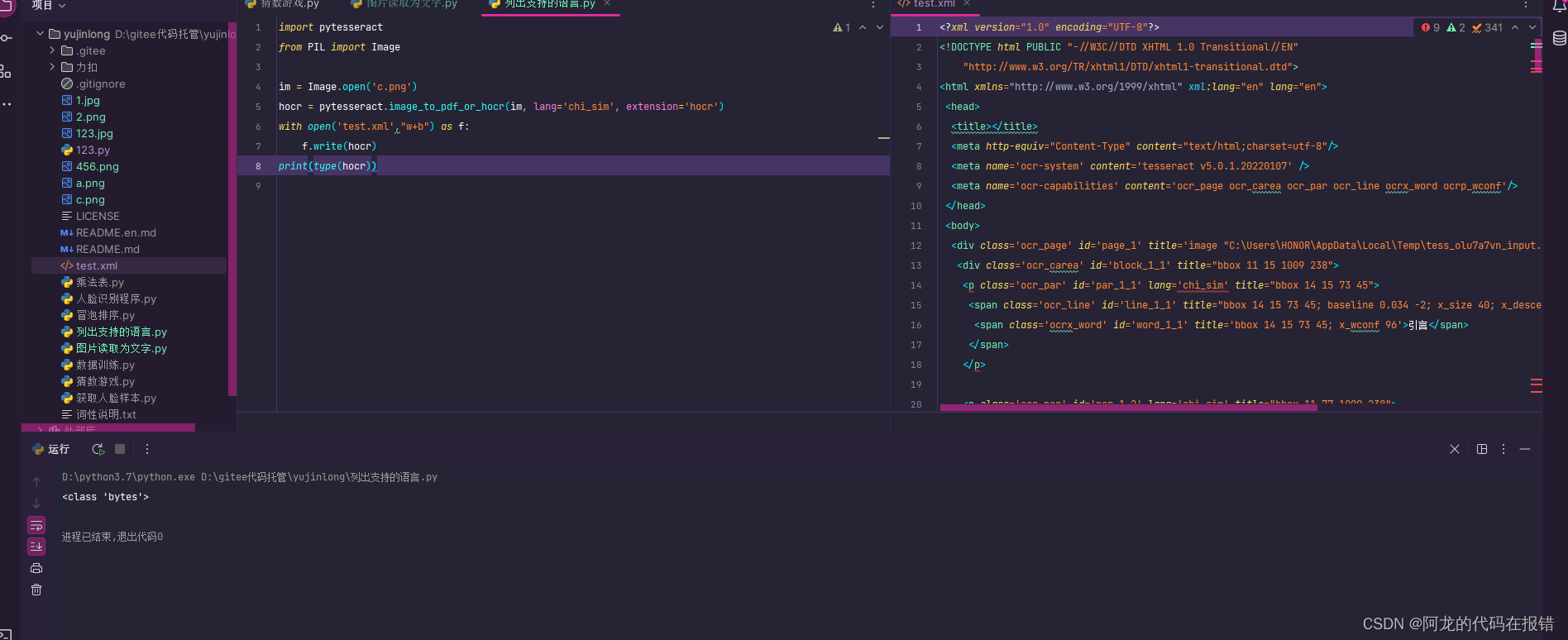Screen dimensions: 1568x640
Task: Select the test.xml editor tab
Action: pos(926,4)
